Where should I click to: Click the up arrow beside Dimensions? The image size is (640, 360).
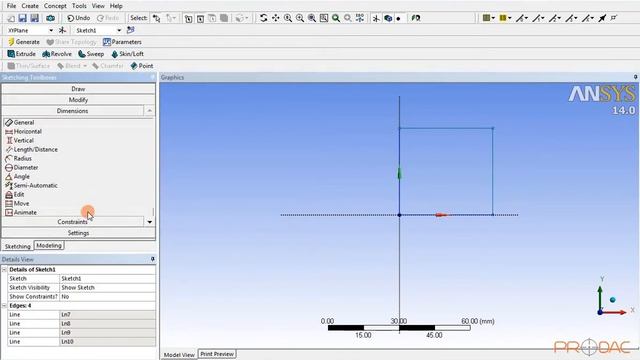coord(150,111)
